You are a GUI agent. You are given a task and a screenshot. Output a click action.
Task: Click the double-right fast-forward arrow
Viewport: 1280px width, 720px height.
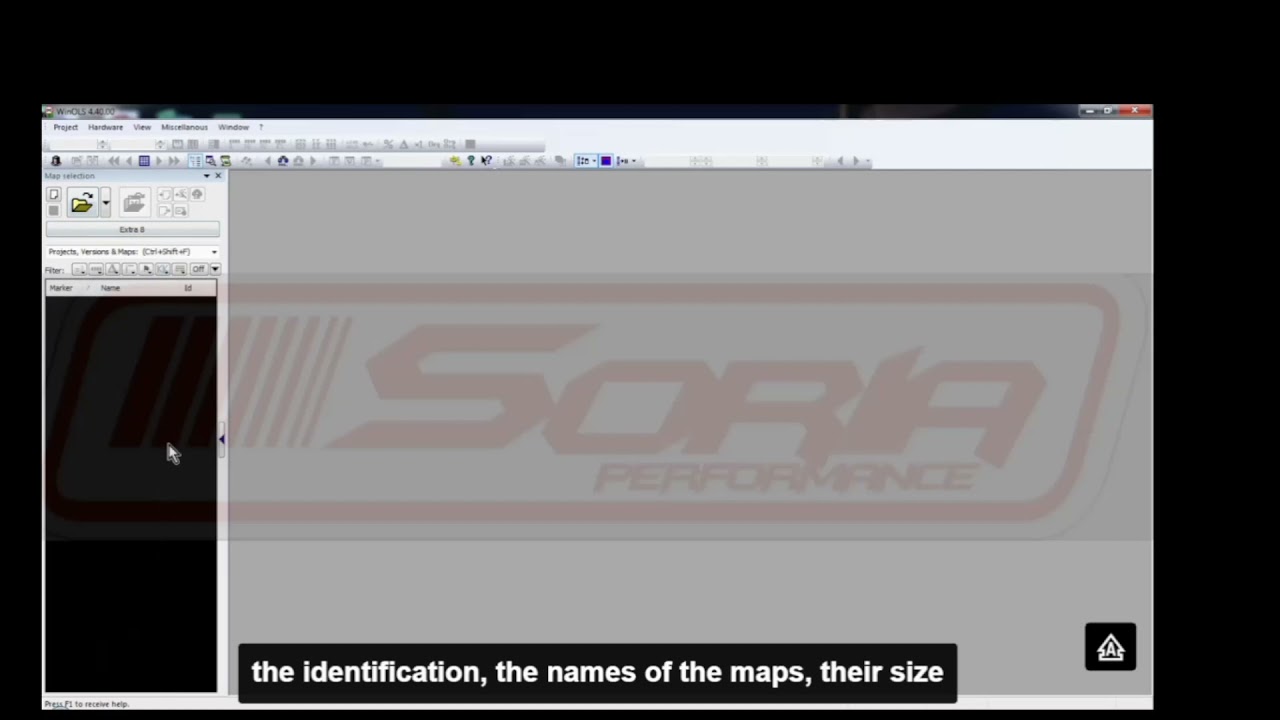(x=174, y=161)
